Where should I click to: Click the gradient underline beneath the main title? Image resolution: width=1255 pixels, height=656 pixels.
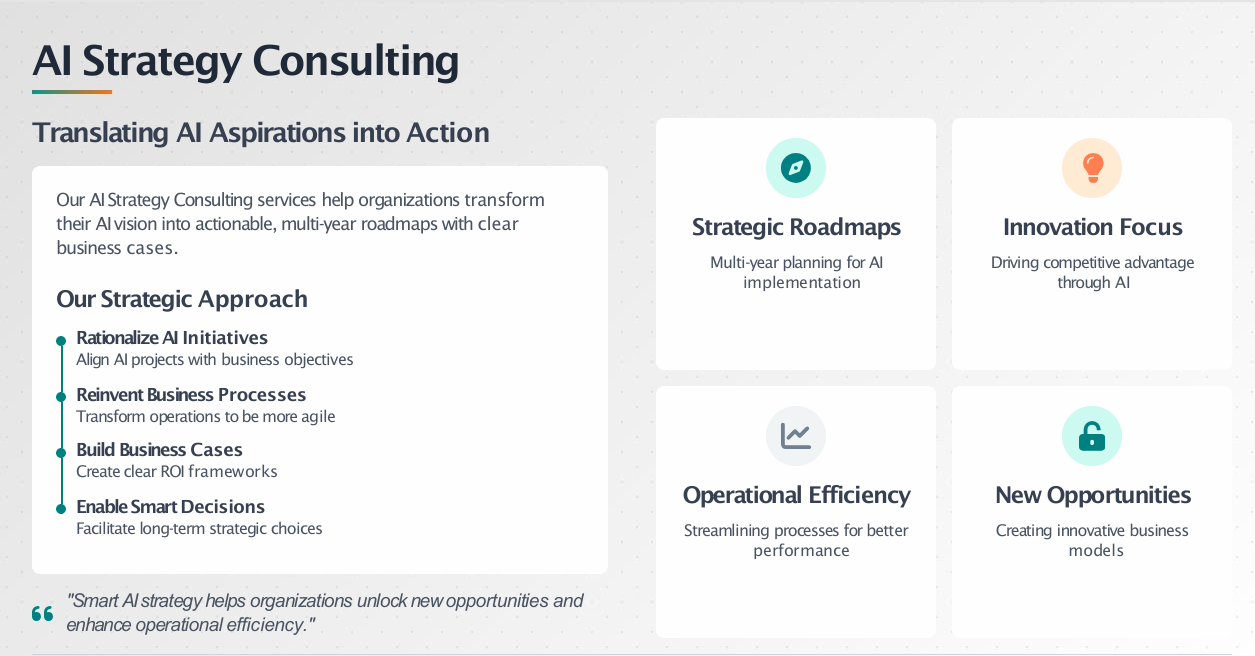click(71, 92)
